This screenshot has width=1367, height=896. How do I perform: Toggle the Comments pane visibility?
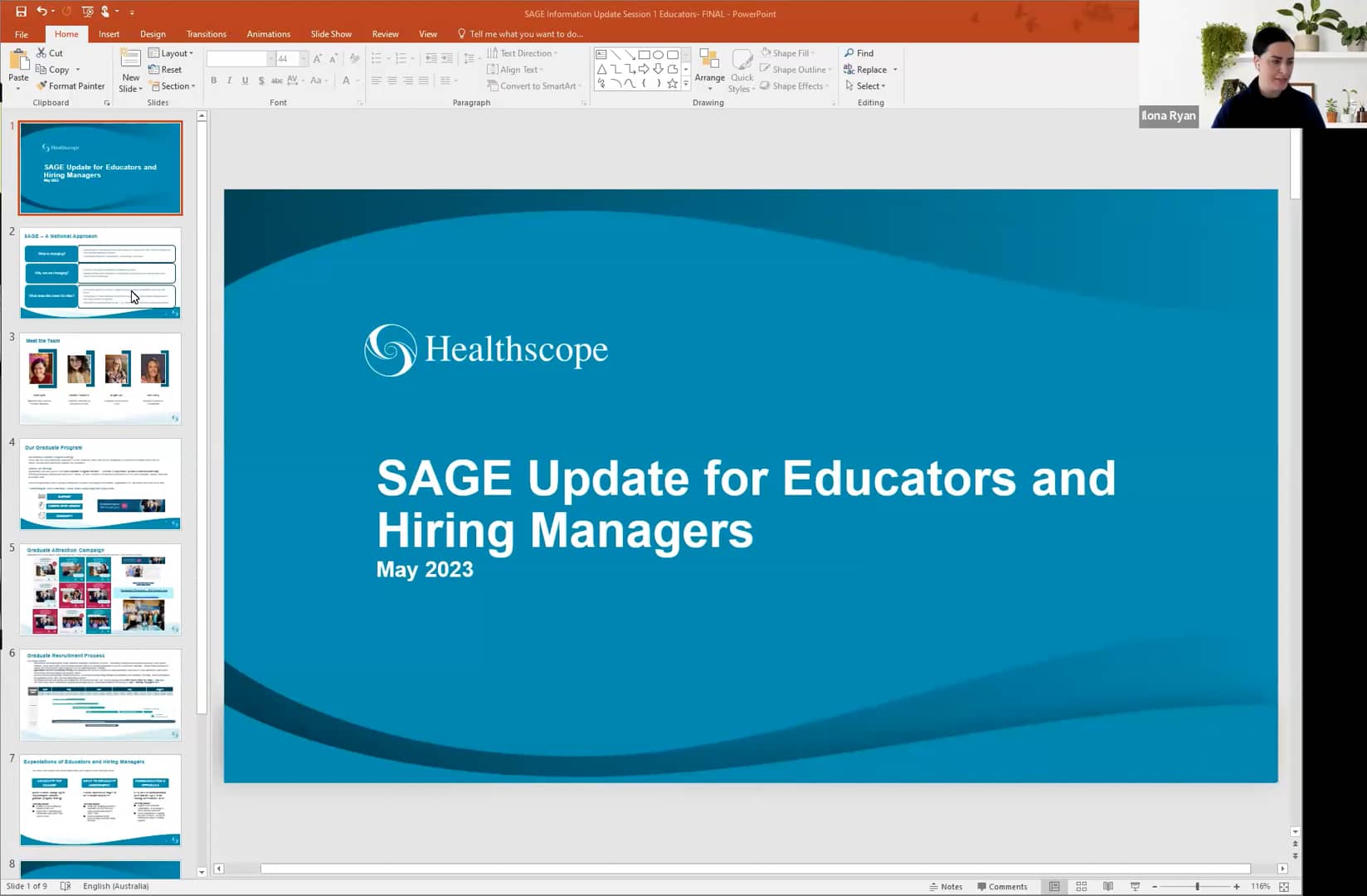point(1004,885)
